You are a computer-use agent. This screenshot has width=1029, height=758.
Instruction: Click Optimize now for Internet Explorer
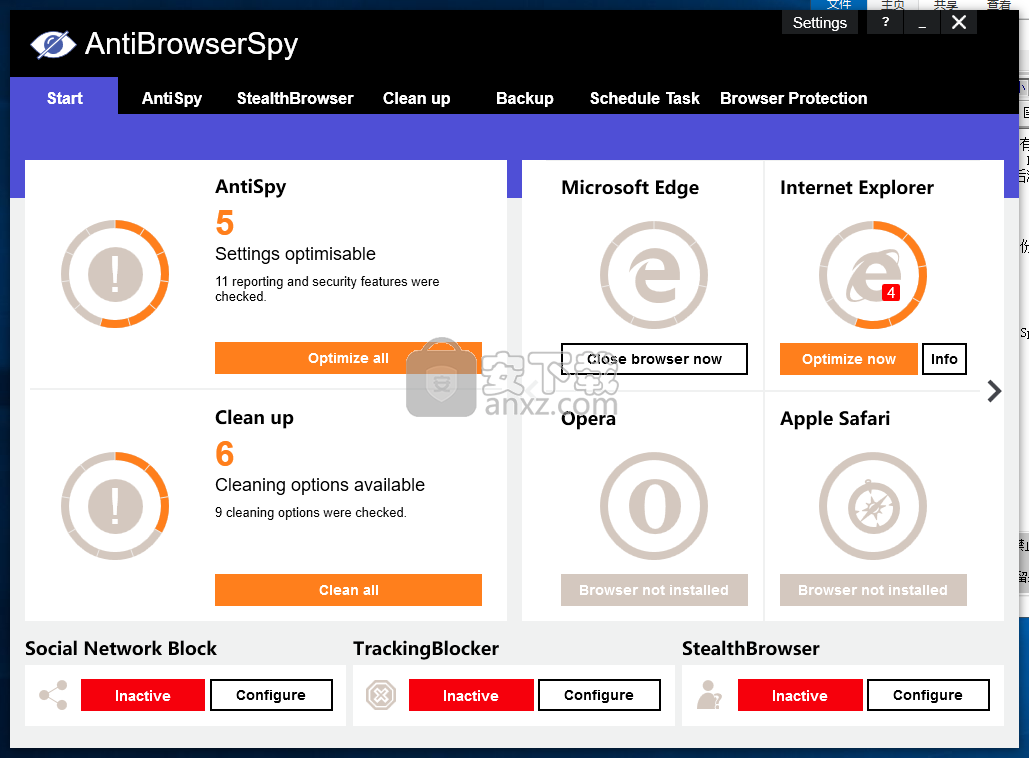point(849,359)
